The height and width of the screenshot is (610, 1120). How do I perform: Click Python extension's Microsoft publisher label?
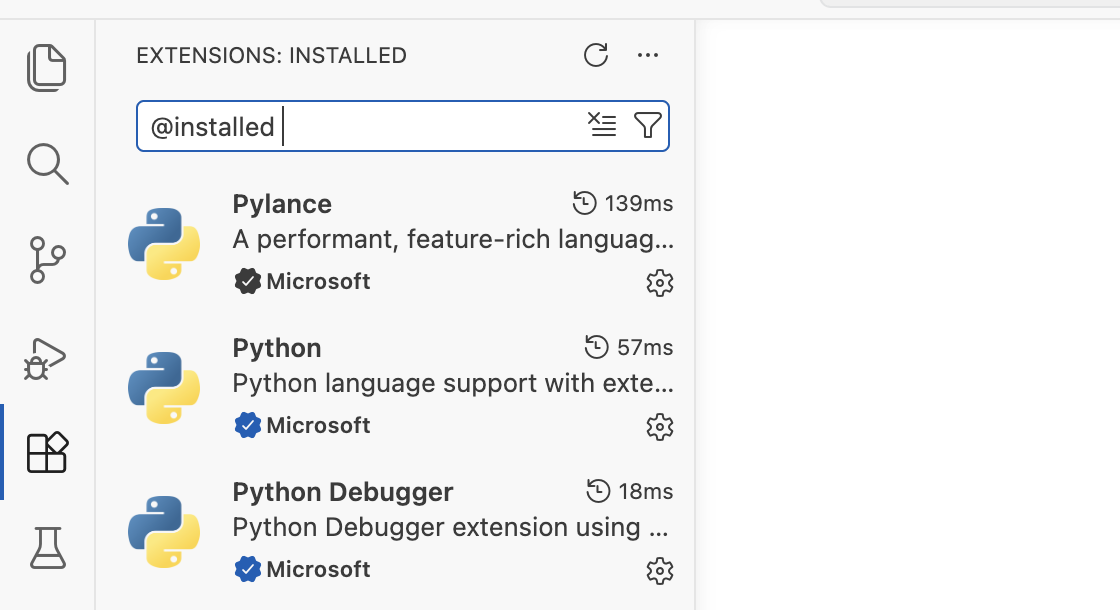pos(319,426)
